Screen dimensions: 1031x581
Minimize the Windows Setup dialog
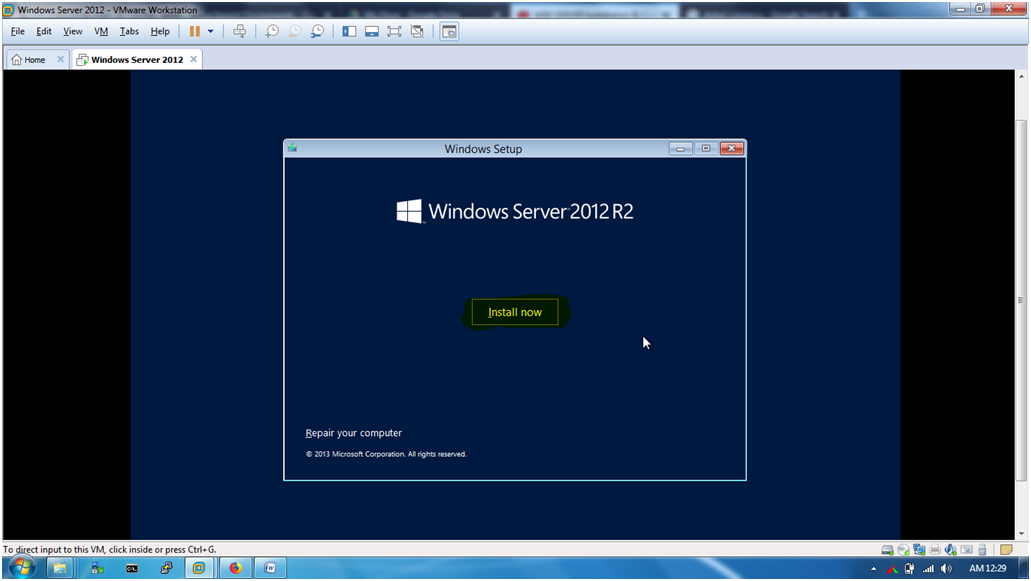click(x=681, y=149)
